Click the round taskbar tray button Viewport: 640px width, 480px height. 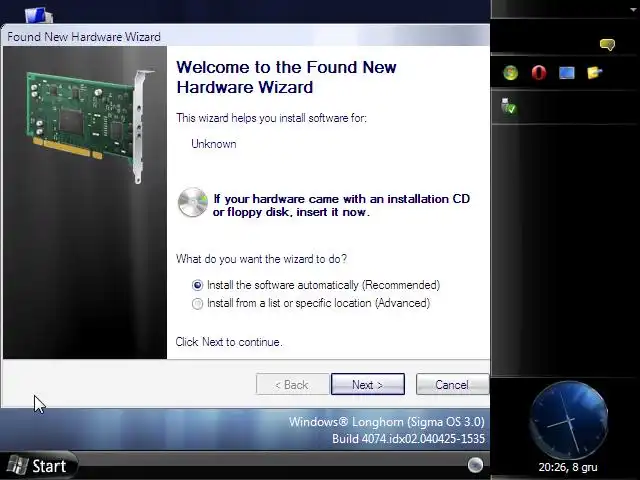pyautogui.click(x=475, y=465)
